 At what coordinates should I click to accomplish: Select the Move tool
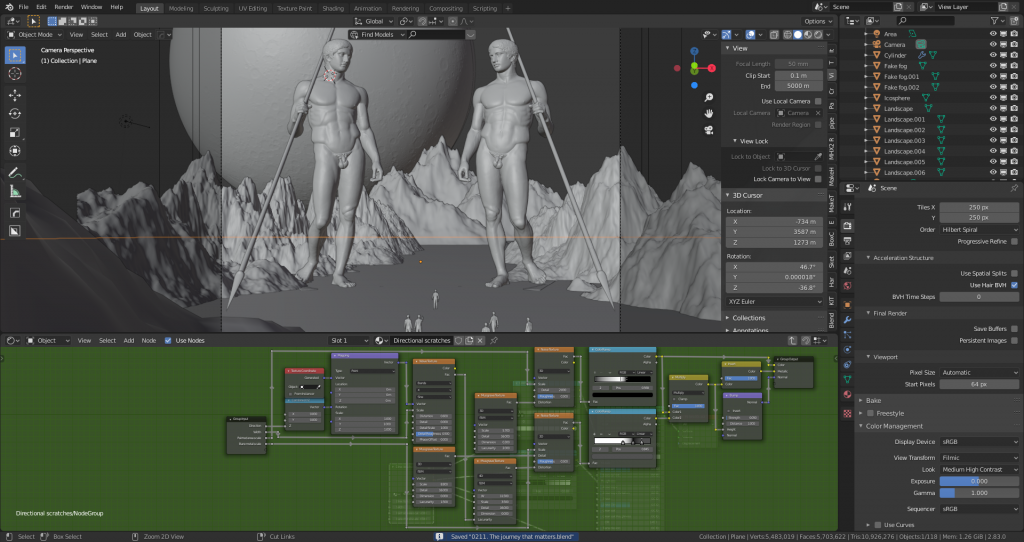point(14,95)
